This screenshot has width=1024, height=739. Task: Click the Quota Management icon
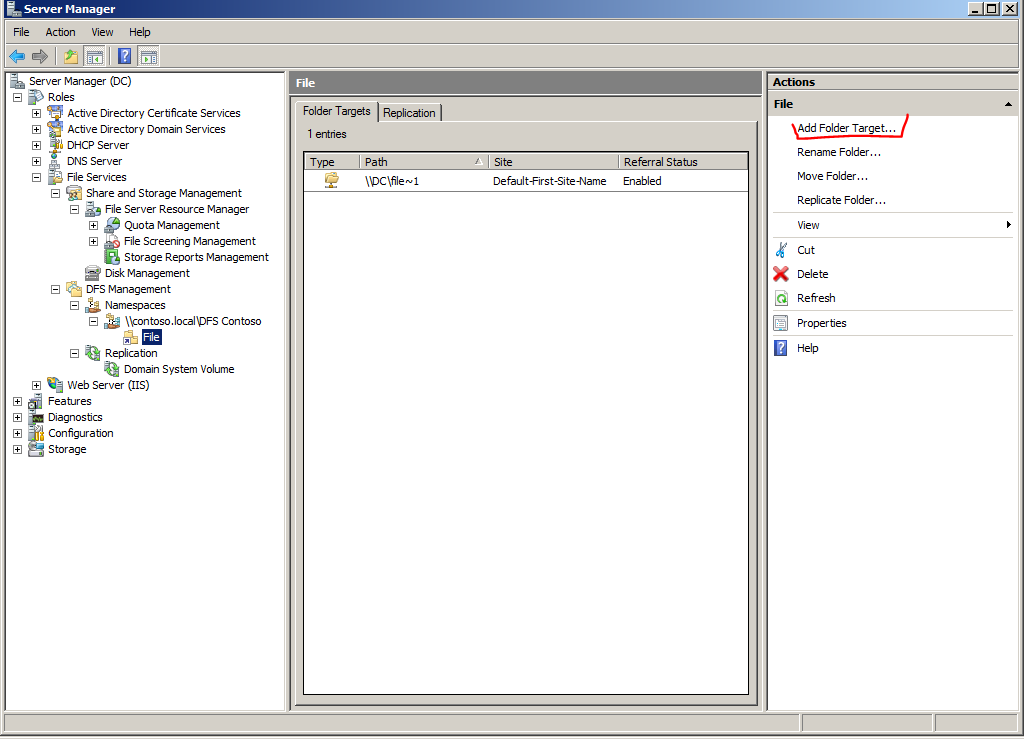[112, 225]
